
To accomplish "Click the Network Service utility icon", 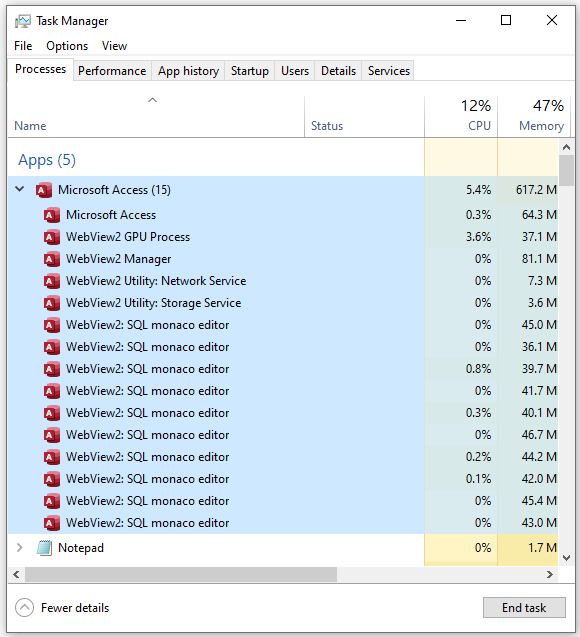I will 52,281.
